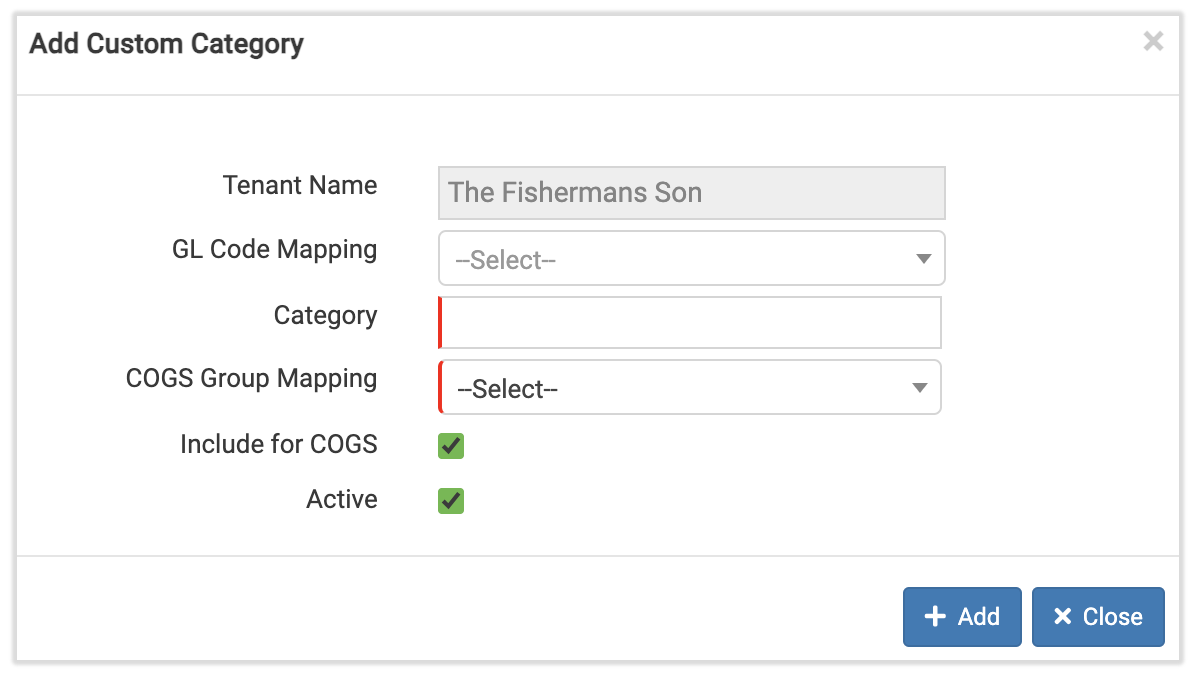This screenshot has height=676, width=1194.
Task: Click the "GL Code Mapping" label
Action: pos(274,250)
